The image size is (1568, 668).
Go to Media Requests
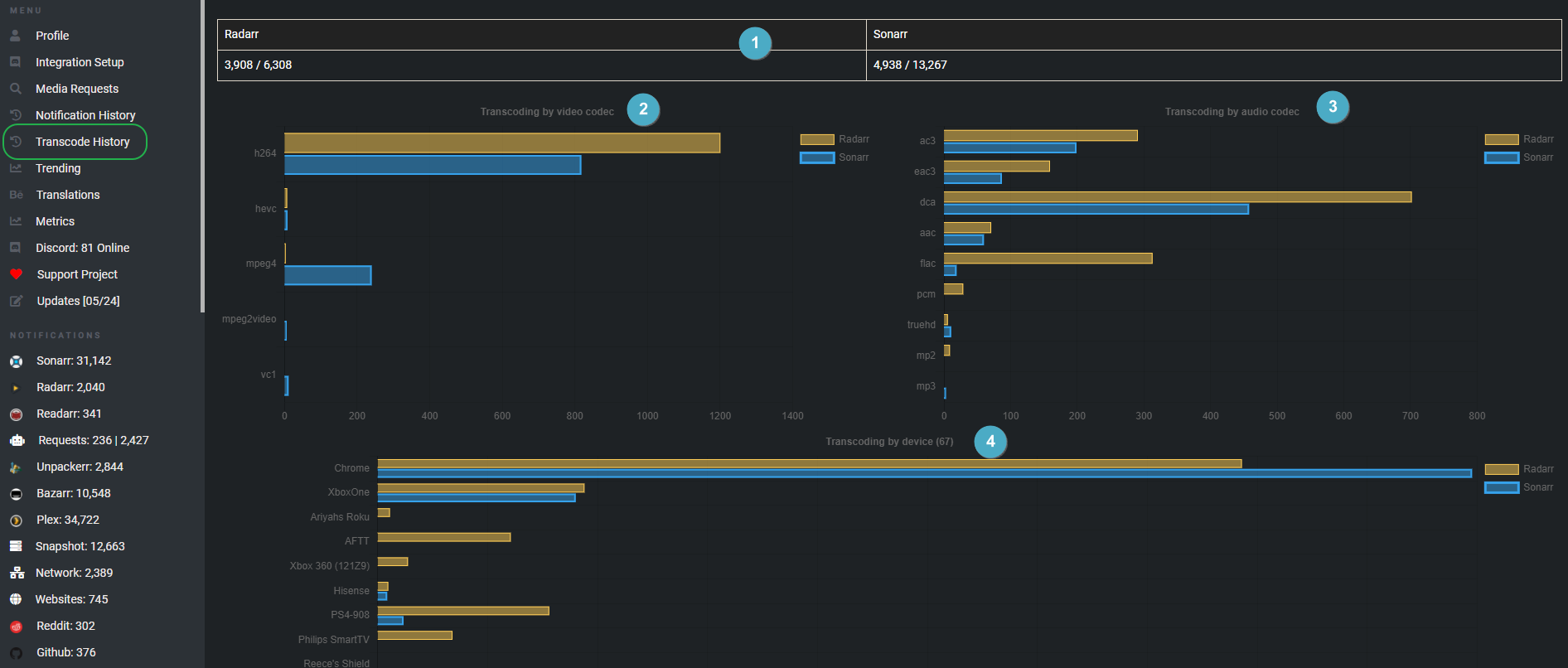click(x=77, y=89)
